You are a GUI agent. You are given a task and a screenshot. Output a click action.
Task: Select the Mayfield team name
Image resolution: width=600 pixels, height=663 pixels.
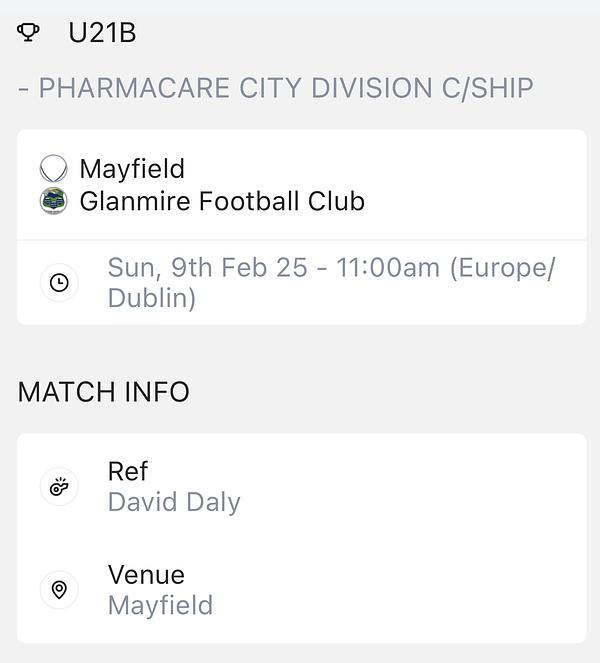tap(132, 168)
